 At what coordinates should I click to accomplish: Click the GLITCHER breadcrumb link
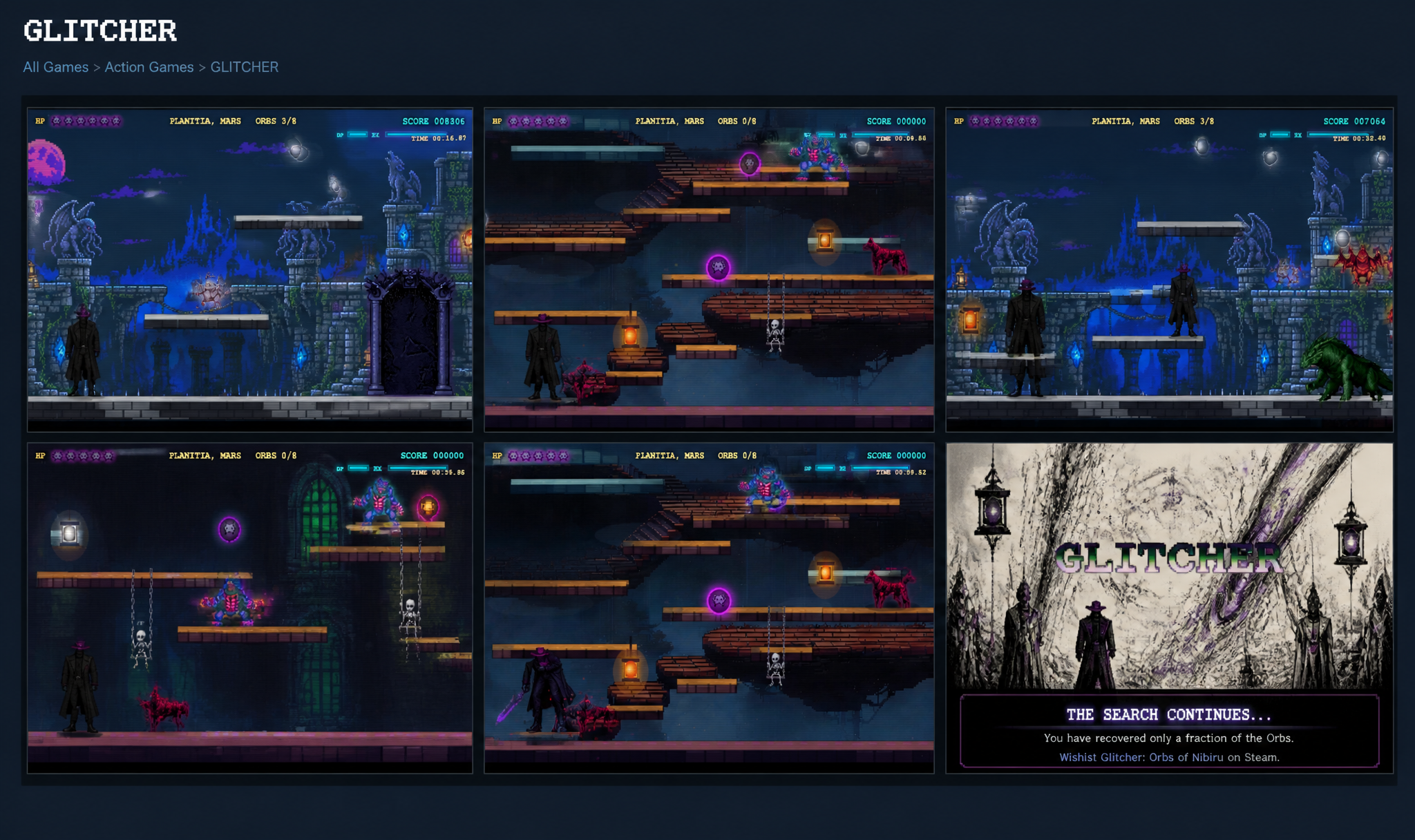[245, 67]
